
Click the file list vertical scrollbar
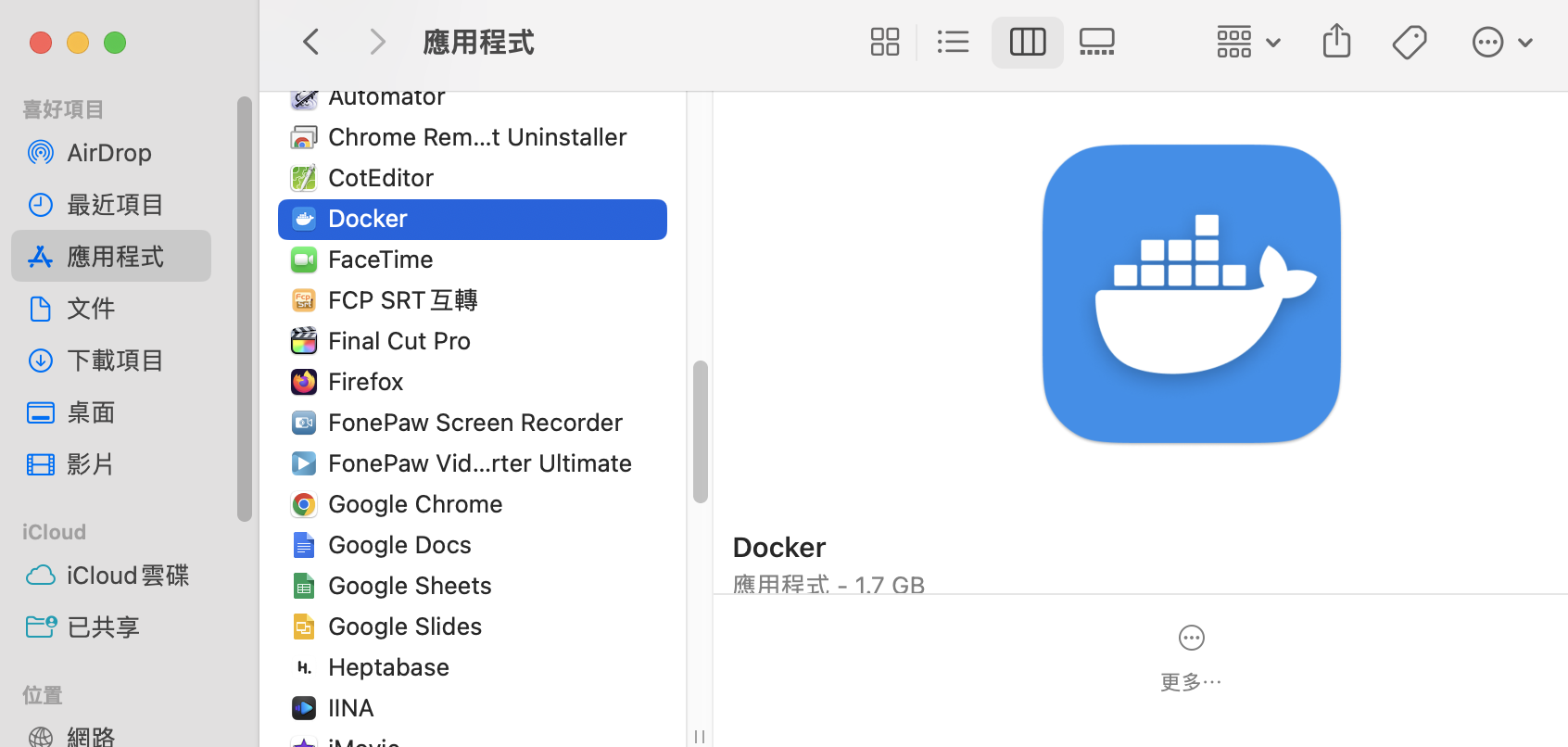pos(701,431)
